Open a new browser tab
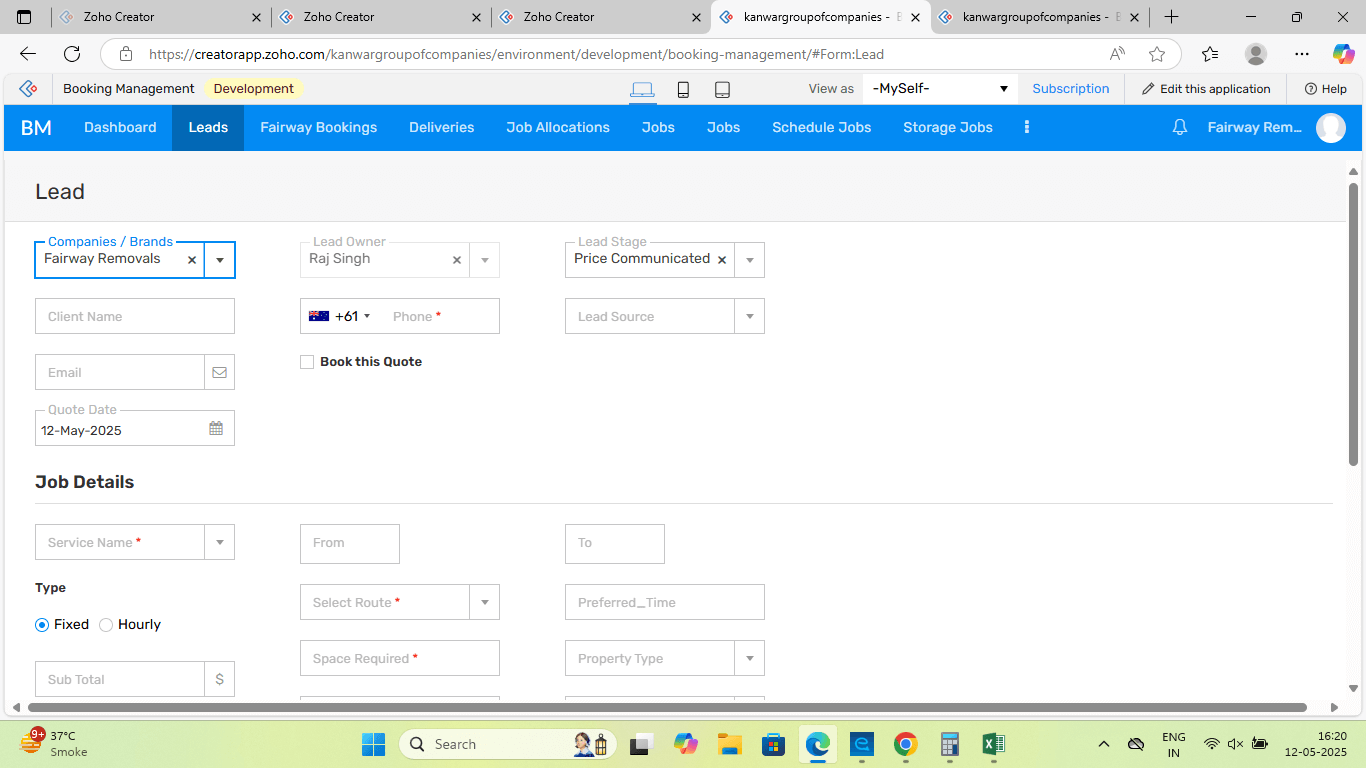This screenshot has height=768, width=1366. [x=1171, y=17]
